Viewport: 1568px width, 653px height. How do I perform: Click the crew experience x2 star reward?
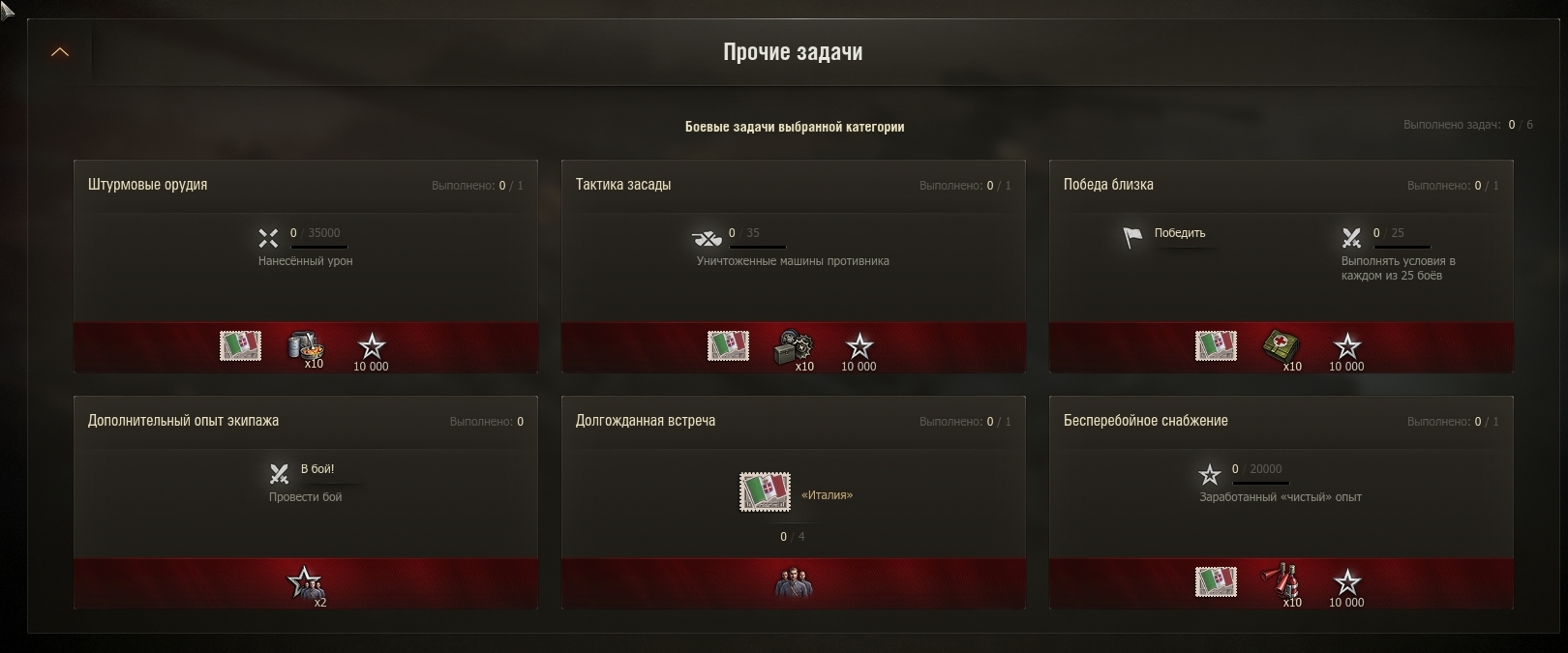305,583
